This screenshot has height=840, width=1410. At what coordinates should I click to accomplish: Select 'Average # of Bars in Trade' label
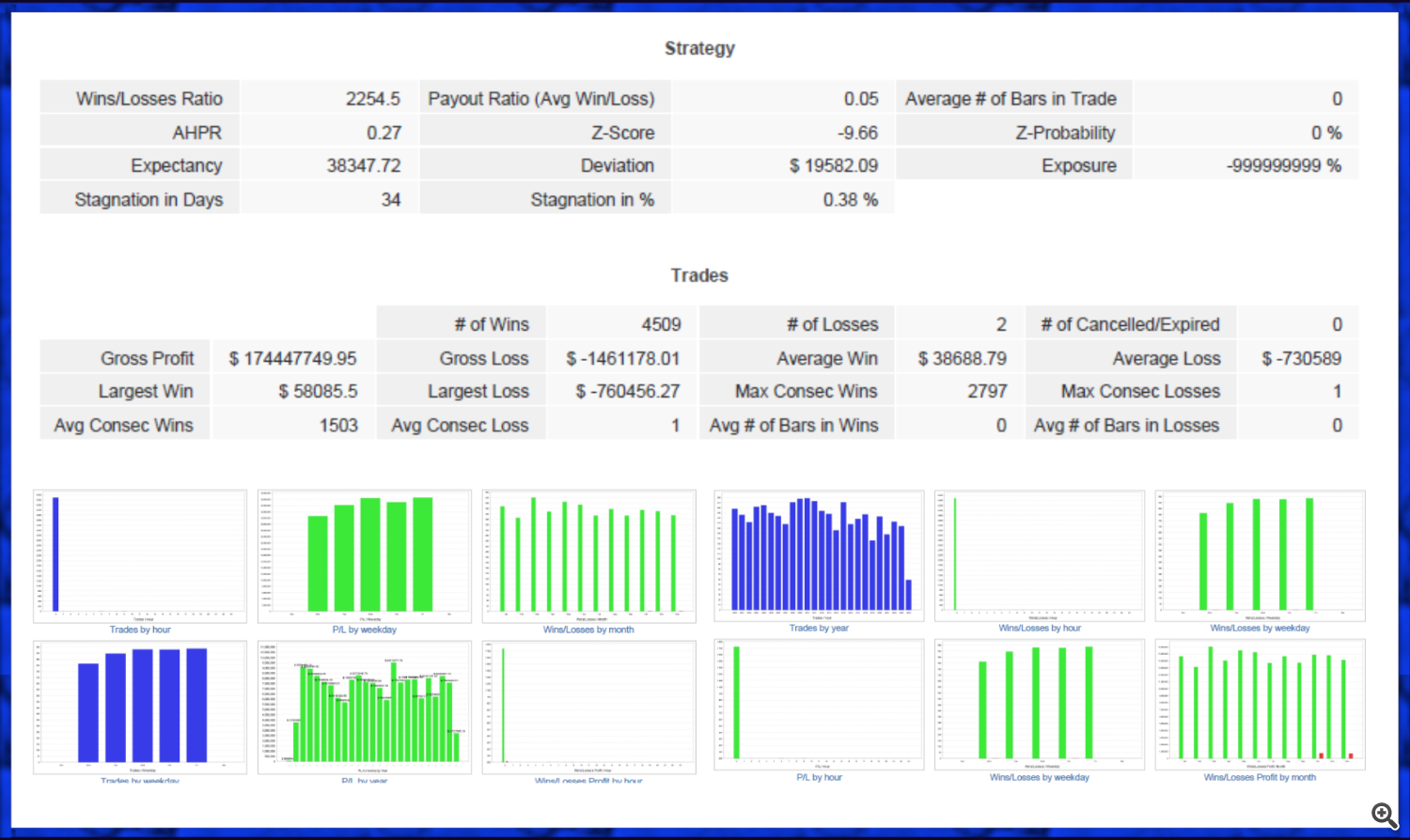(1010, 99)
